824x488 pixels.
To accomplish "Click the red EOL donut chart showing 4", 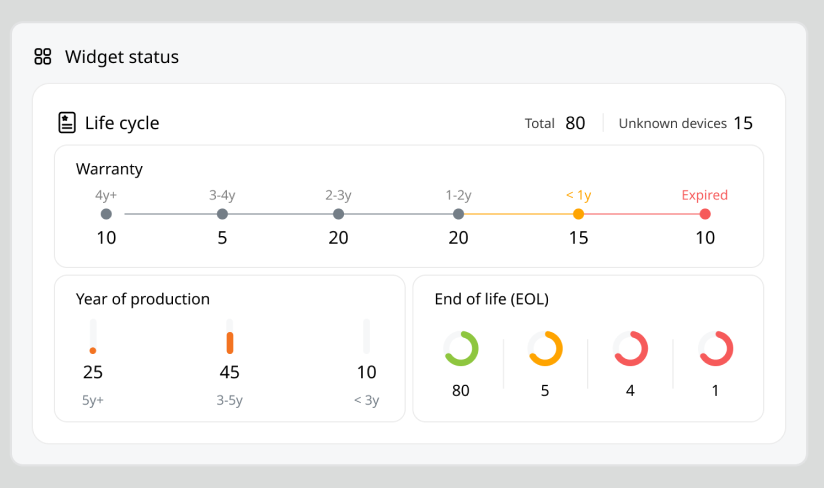I will point(630,349).
